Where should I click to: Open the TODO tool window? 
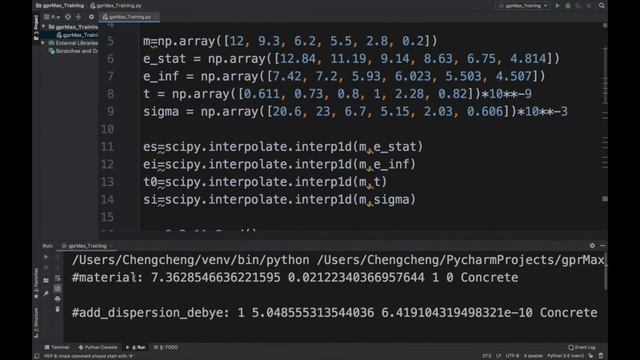point(166,347)
